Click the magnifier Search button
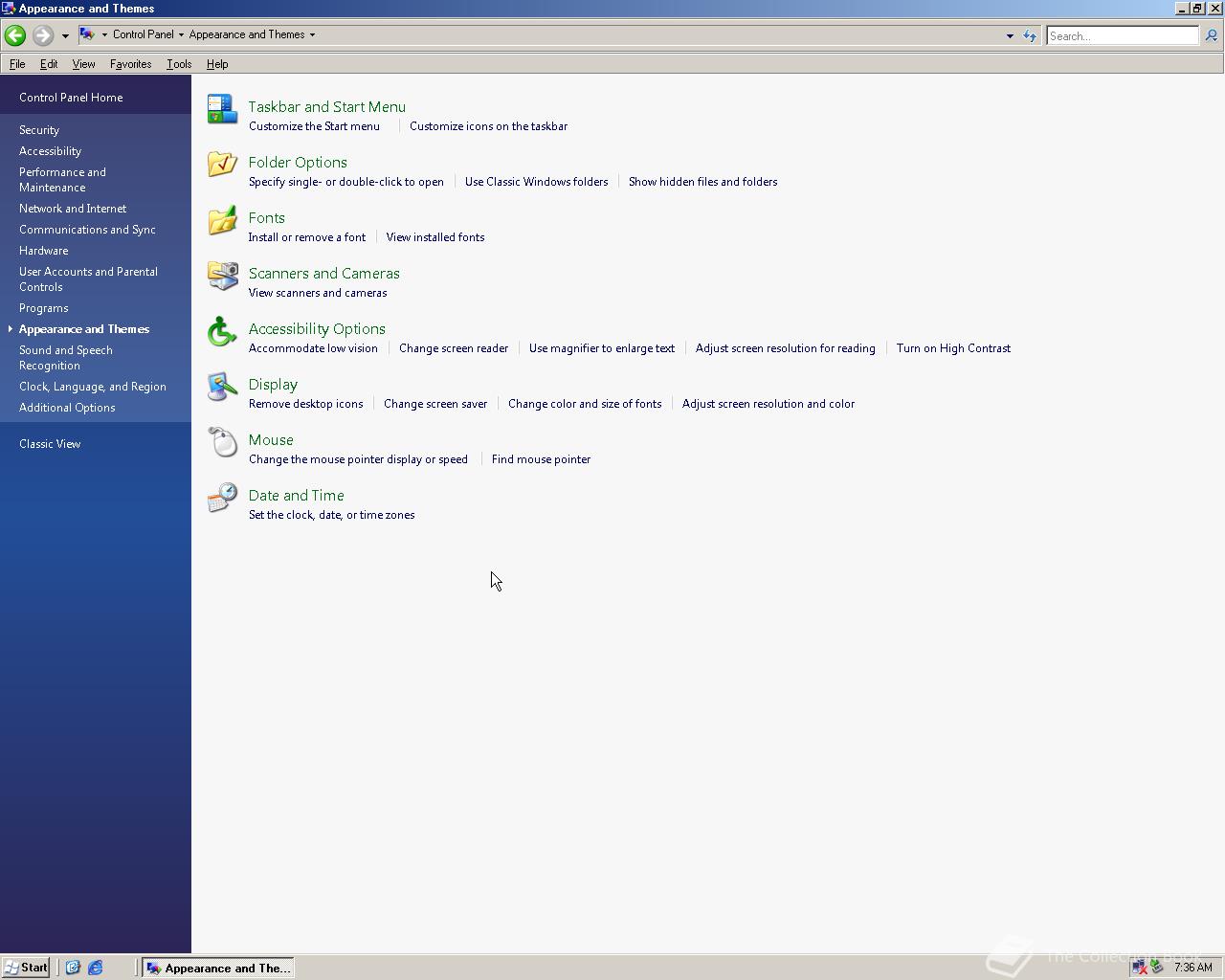The height and width of the screenshot is (980, 1225). [x=1211, y=35]
